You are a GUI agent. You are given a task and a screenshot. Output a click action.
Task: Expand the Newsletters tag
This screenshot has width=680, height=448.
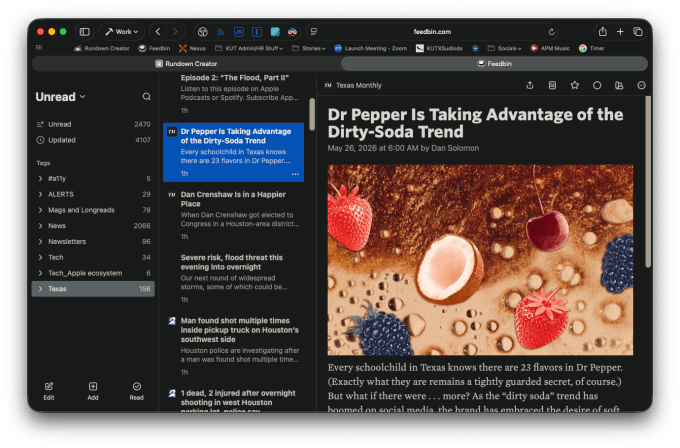pyautogui.click(x=40, y=242)
